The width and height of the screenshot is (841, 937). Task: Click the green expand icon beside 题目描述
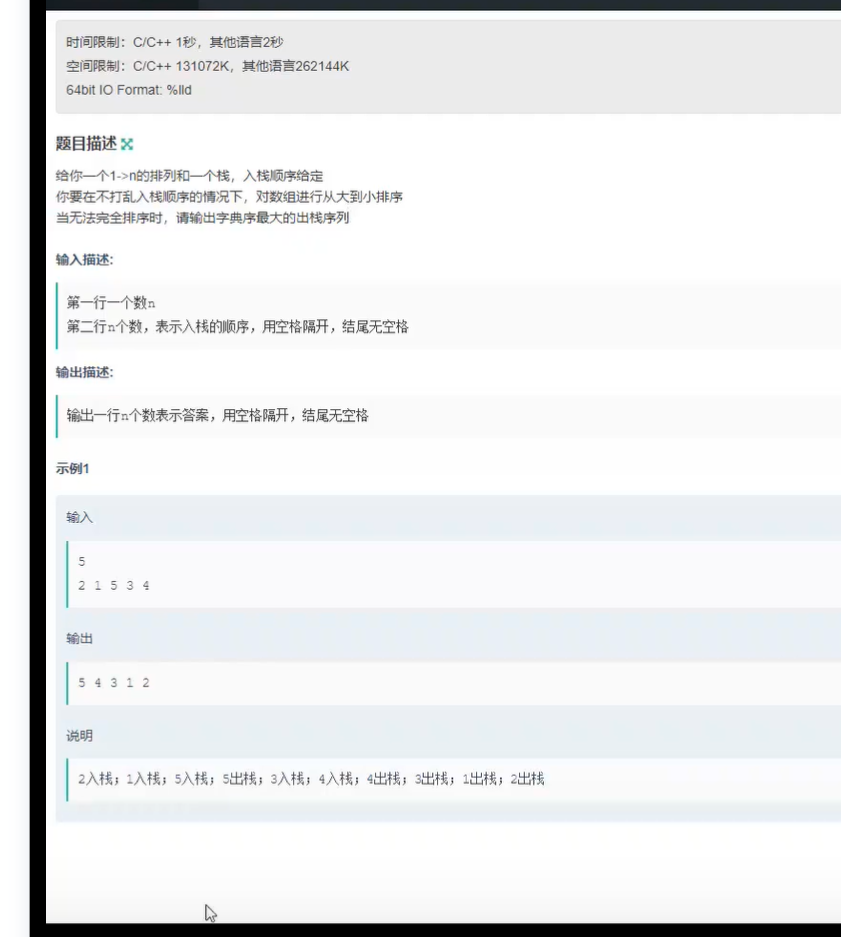coord(127,144)
